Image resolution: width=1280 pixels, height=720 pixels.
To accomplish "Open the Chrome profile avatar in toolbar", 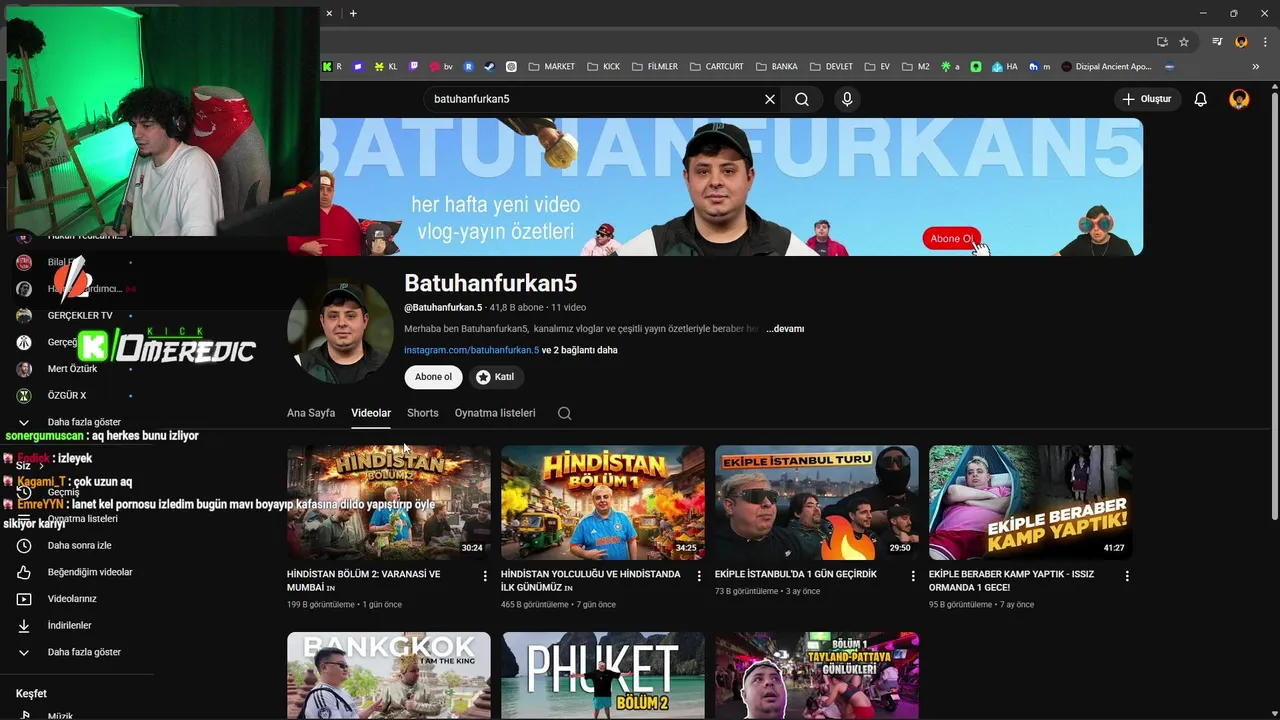I will [x=1241, y=42].
